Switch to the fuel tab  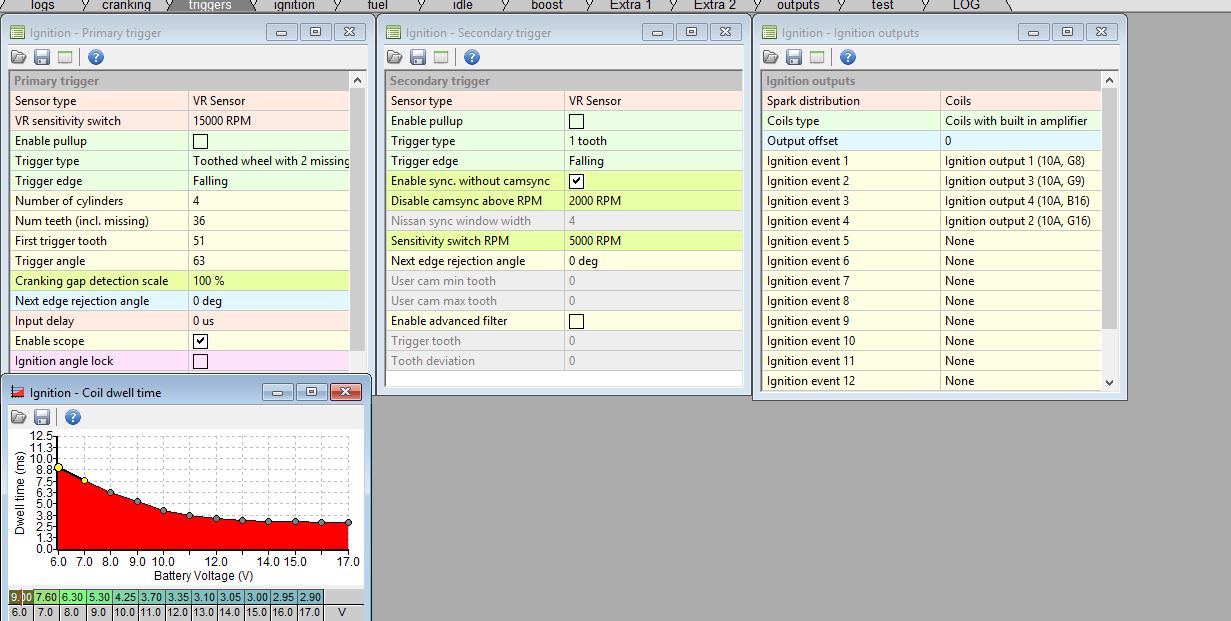coord(377,5)
